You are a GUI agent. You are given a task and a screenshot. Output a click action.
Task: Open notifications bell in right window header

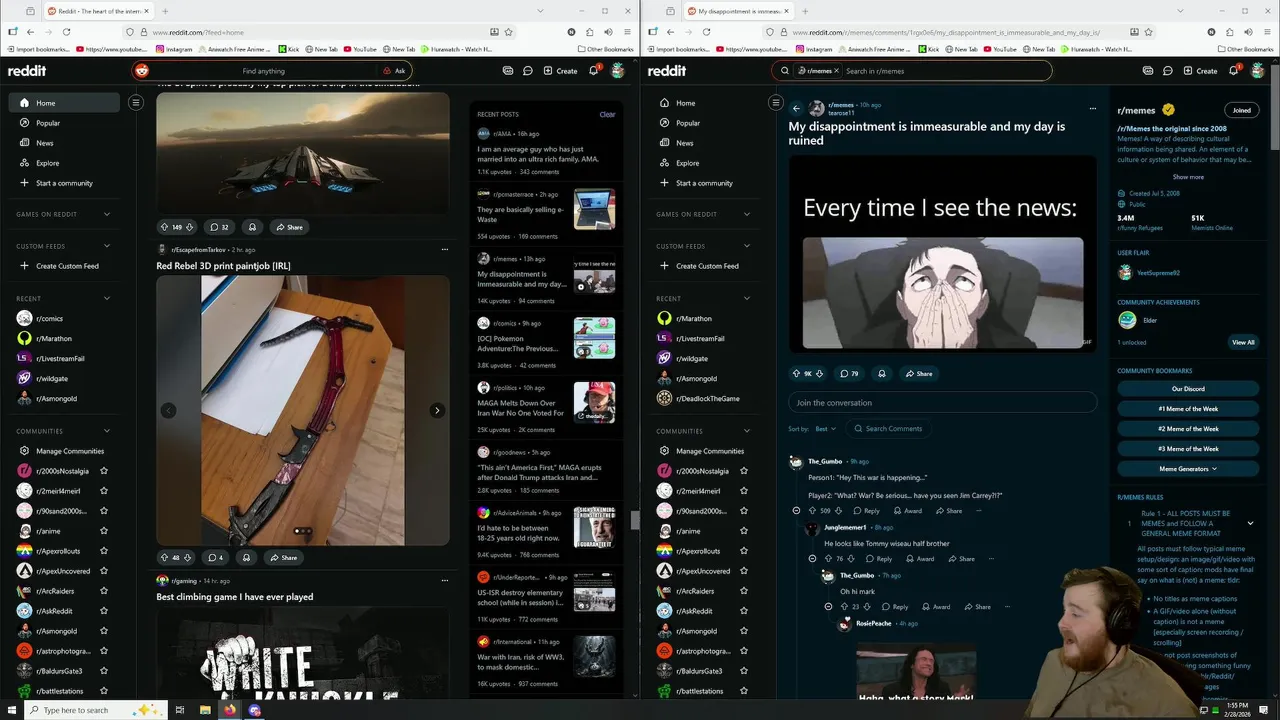[x=1233, y=71]
